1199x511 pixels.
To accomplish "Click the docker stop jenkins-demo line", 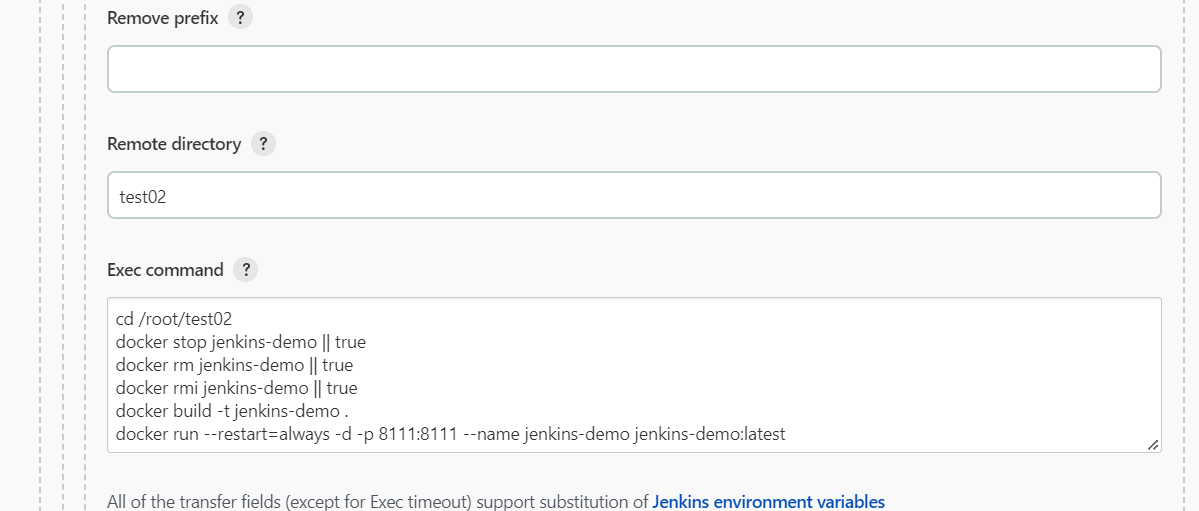I will (240, 342).
